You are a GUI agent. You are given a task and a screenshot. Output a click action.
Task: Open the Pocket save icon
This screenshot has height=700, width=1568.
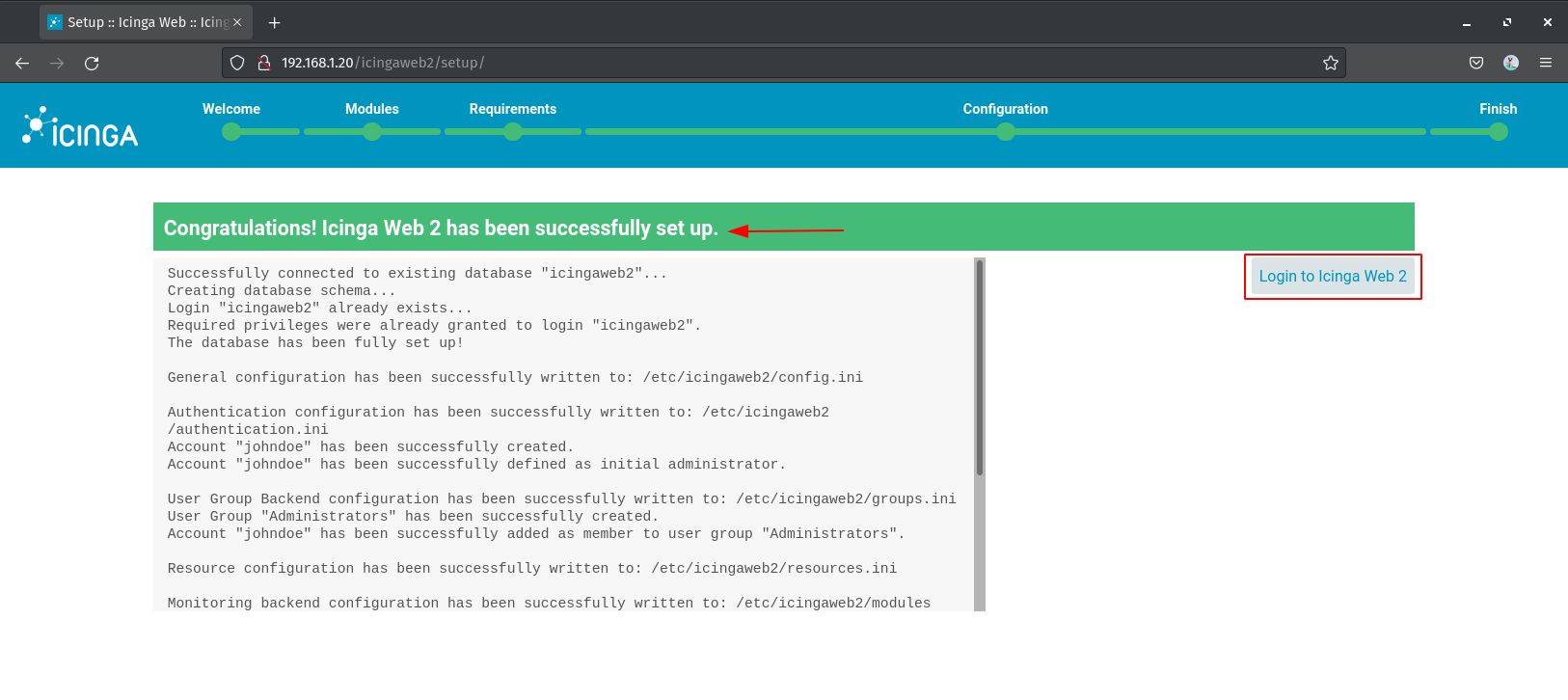pyautogui.click(x=1475, y=63)
